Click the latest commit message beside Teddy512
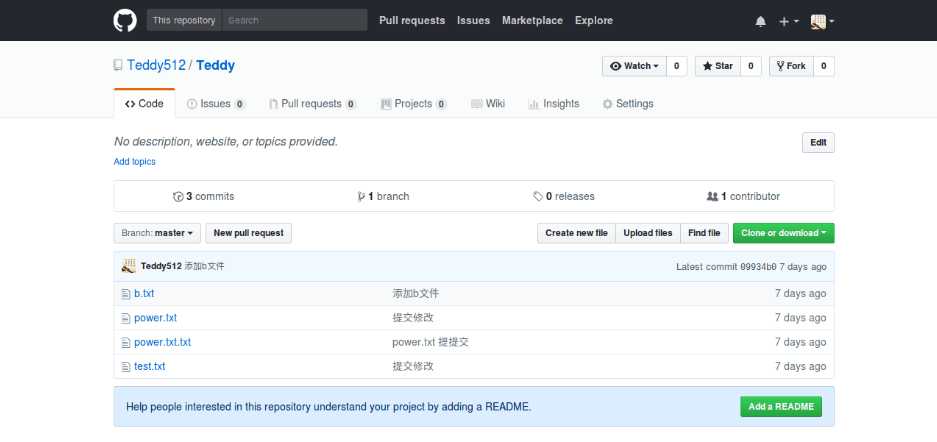The width and height of the screenshot is (937, 442). tap(204, 266)
